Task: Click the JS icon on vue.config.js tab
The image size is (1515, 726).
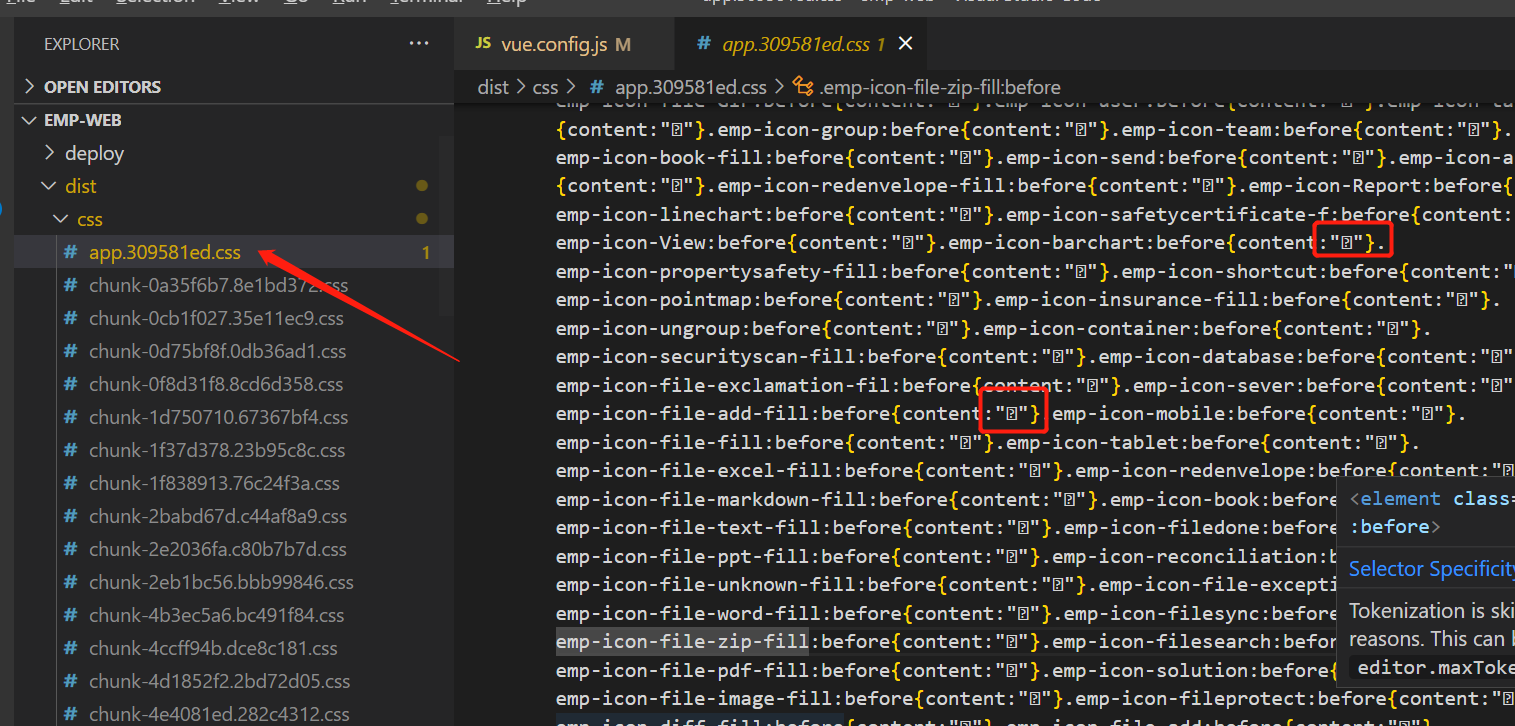Action: [x=483, y=43]
